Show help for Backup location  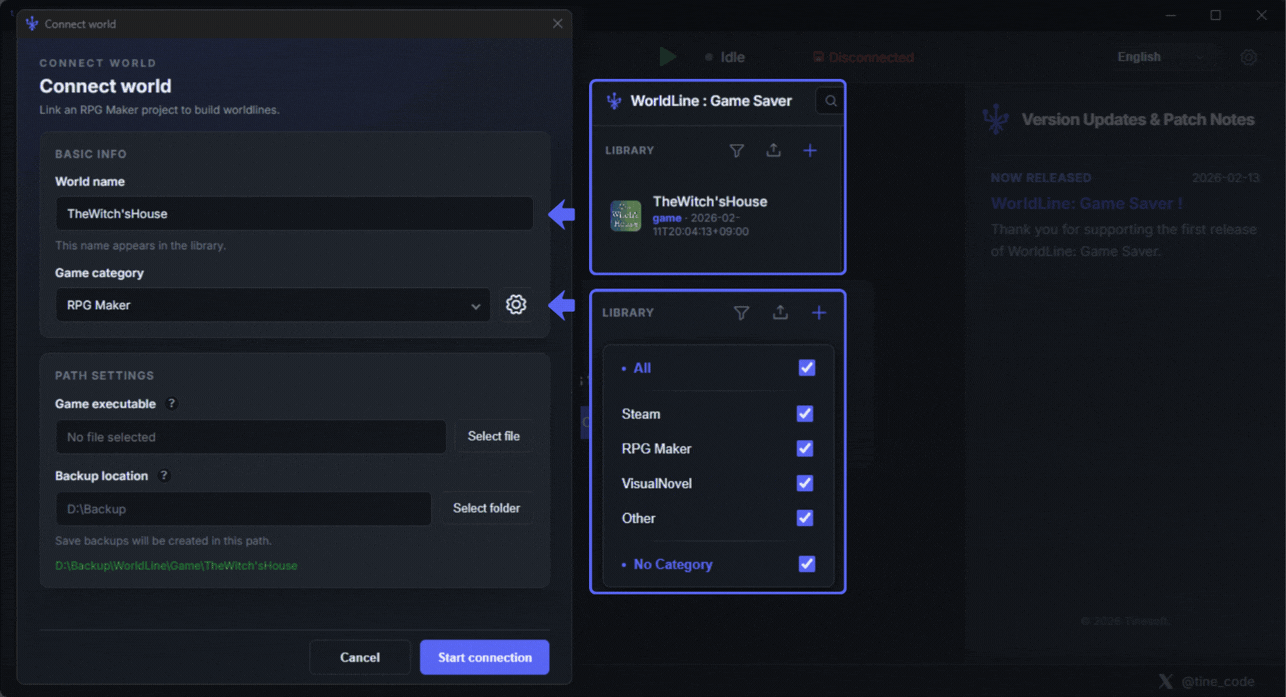164,476
